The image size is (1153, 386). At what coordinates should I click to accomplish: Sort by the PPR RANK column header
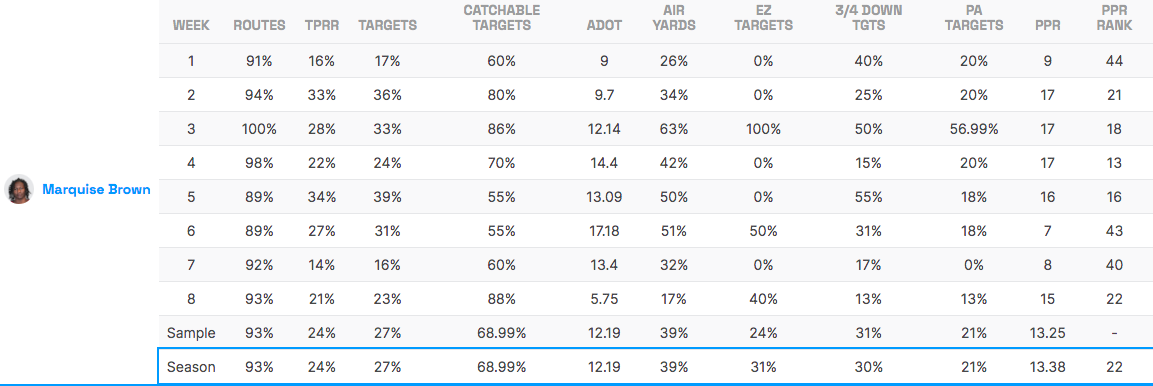click(1113, 18)
